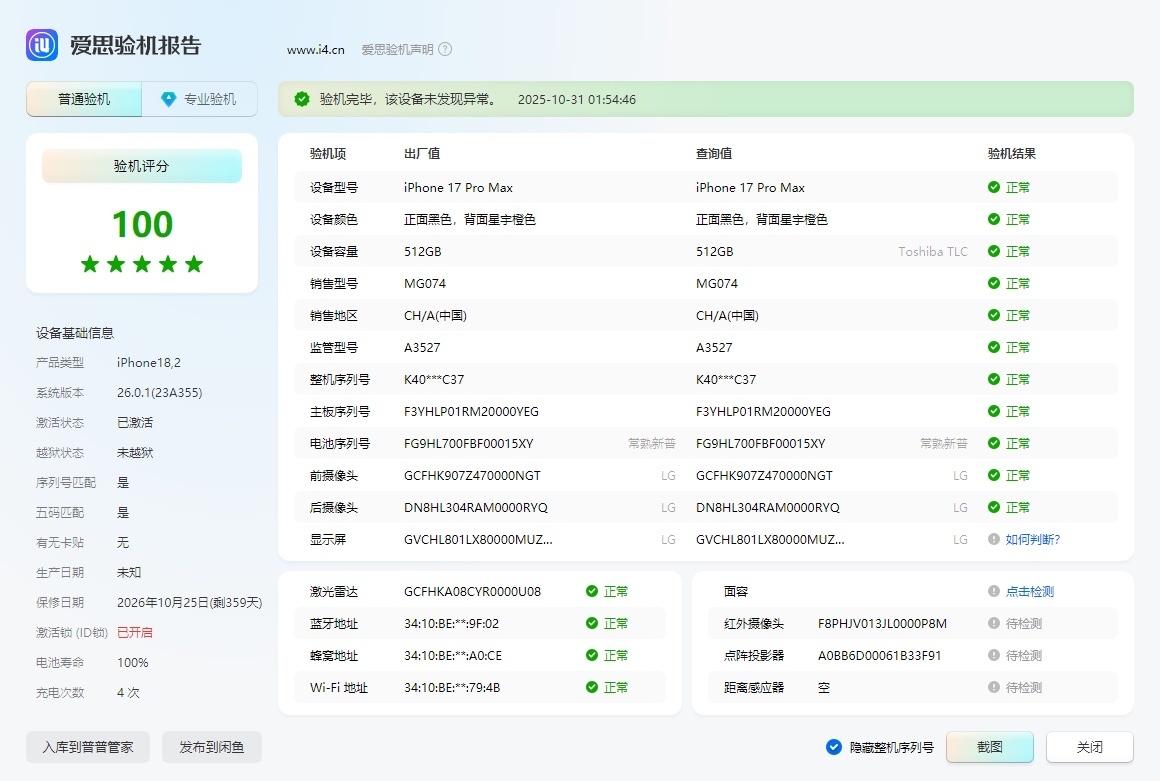Click the five-star rating under score 100

pos(142,264)
